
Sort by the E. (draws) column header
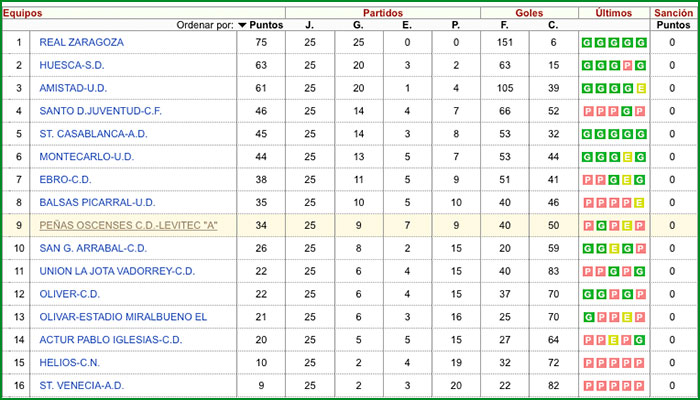(x=407, y=25)
